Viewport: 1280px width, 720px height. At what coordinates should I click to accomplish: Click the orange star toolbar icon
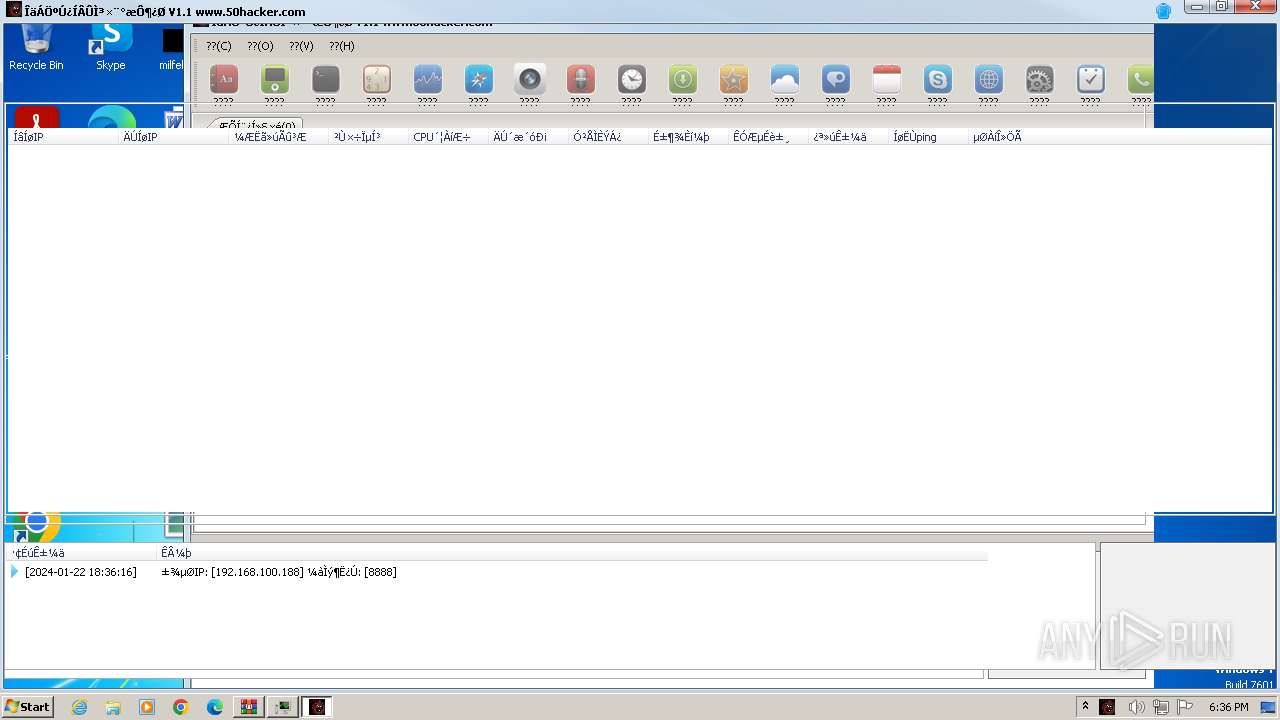point(733,79)
